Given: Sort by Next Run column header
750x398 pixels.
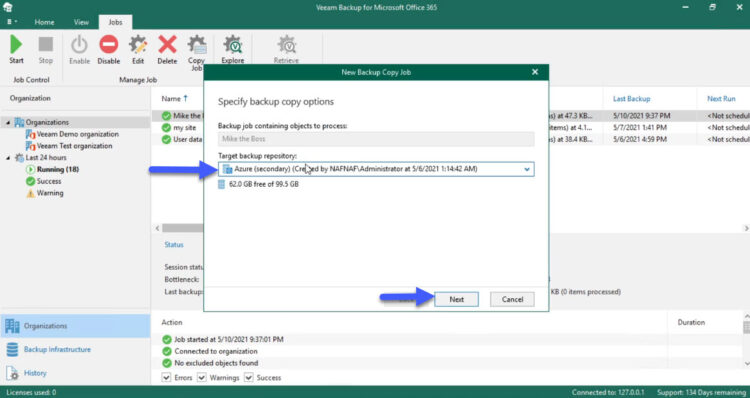Looking at the screenshot, I should coord(721,99).
